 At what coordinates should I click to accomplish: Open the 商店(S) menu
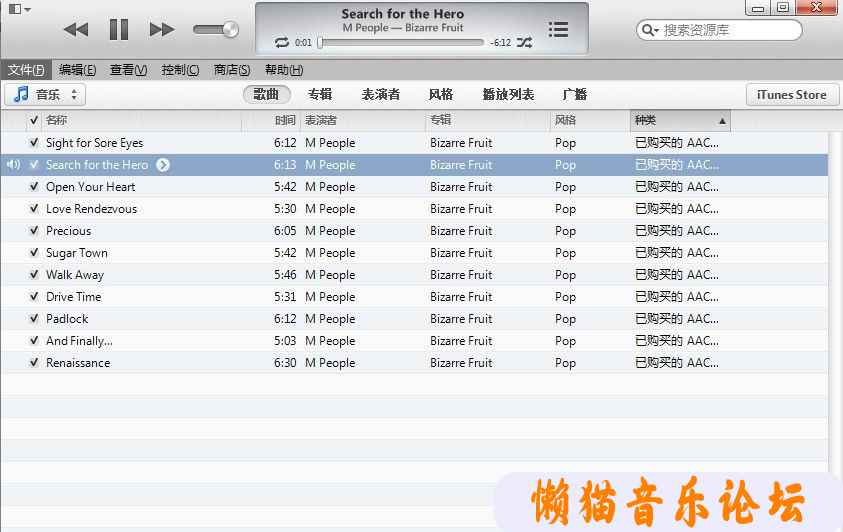(232, 70)
